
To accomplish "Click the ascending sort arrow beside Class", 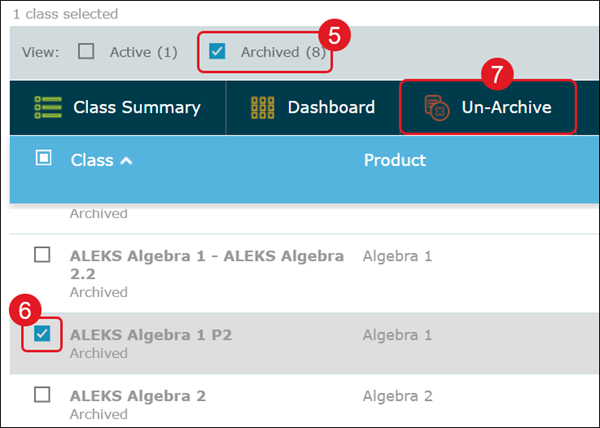I will (126, 161).
